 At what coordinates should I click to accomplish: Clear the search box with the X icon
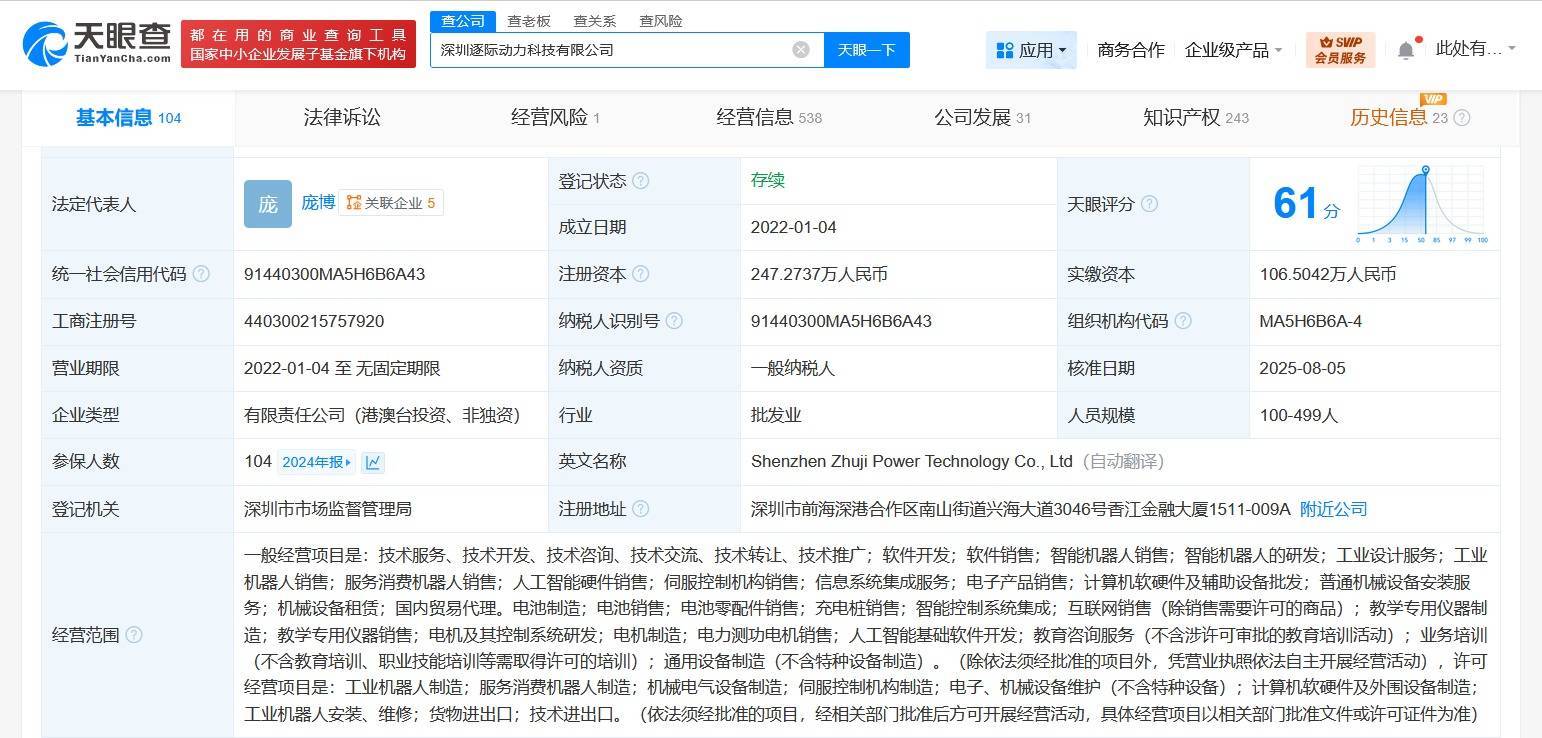click(x=801, y=50)
